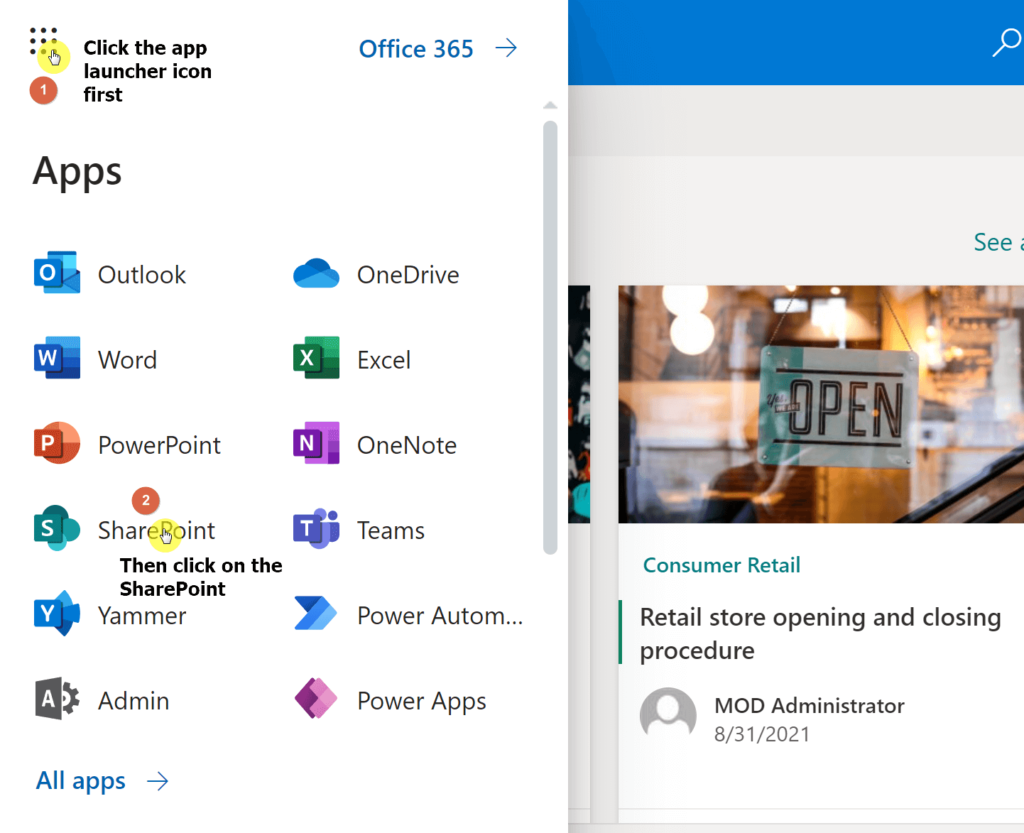Image resolution: width=1024 pixels, height=833 pixels.
Task: Open the Word app icon
Action: coord(57,358)
